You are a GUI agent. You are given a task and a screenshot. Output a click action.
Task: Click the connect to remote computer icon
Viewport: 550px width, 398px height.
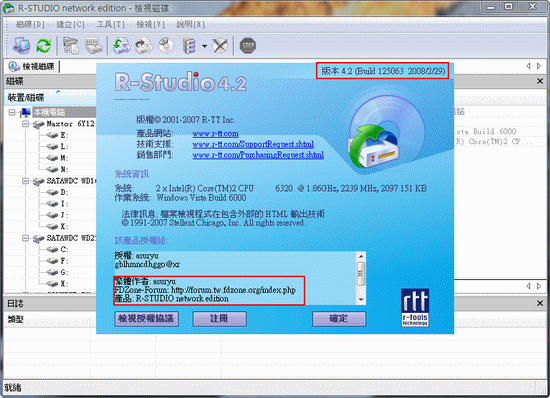pos(21,46)
